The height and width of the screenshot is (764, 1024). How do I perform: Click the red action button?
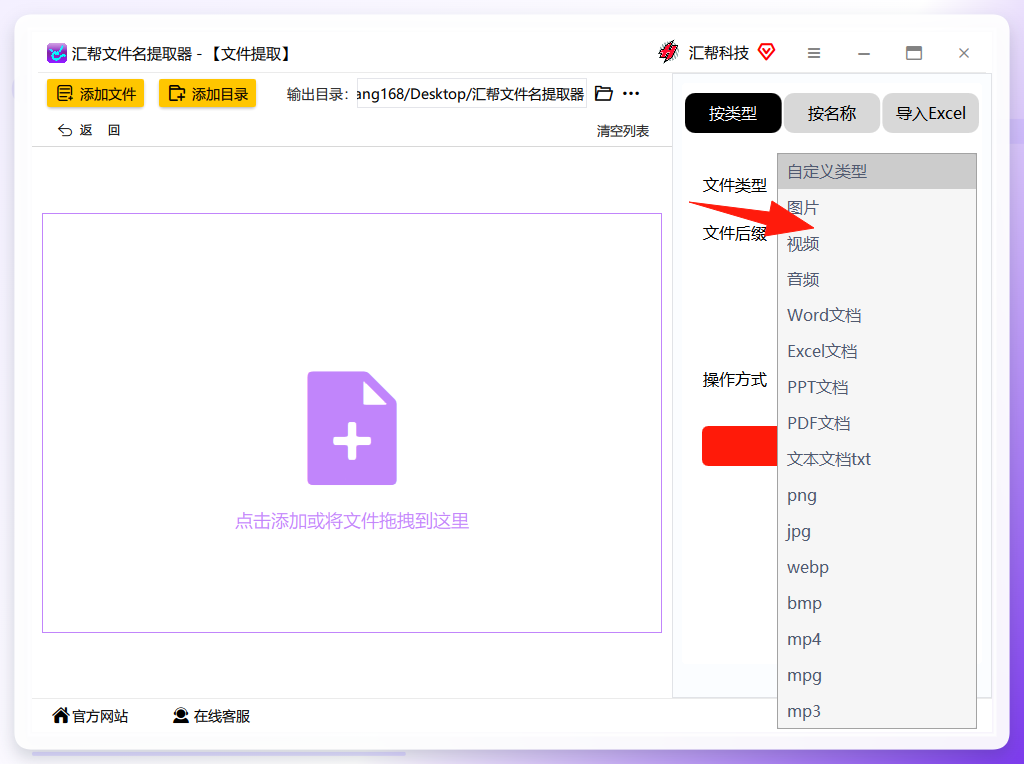(x=739, y=446)
